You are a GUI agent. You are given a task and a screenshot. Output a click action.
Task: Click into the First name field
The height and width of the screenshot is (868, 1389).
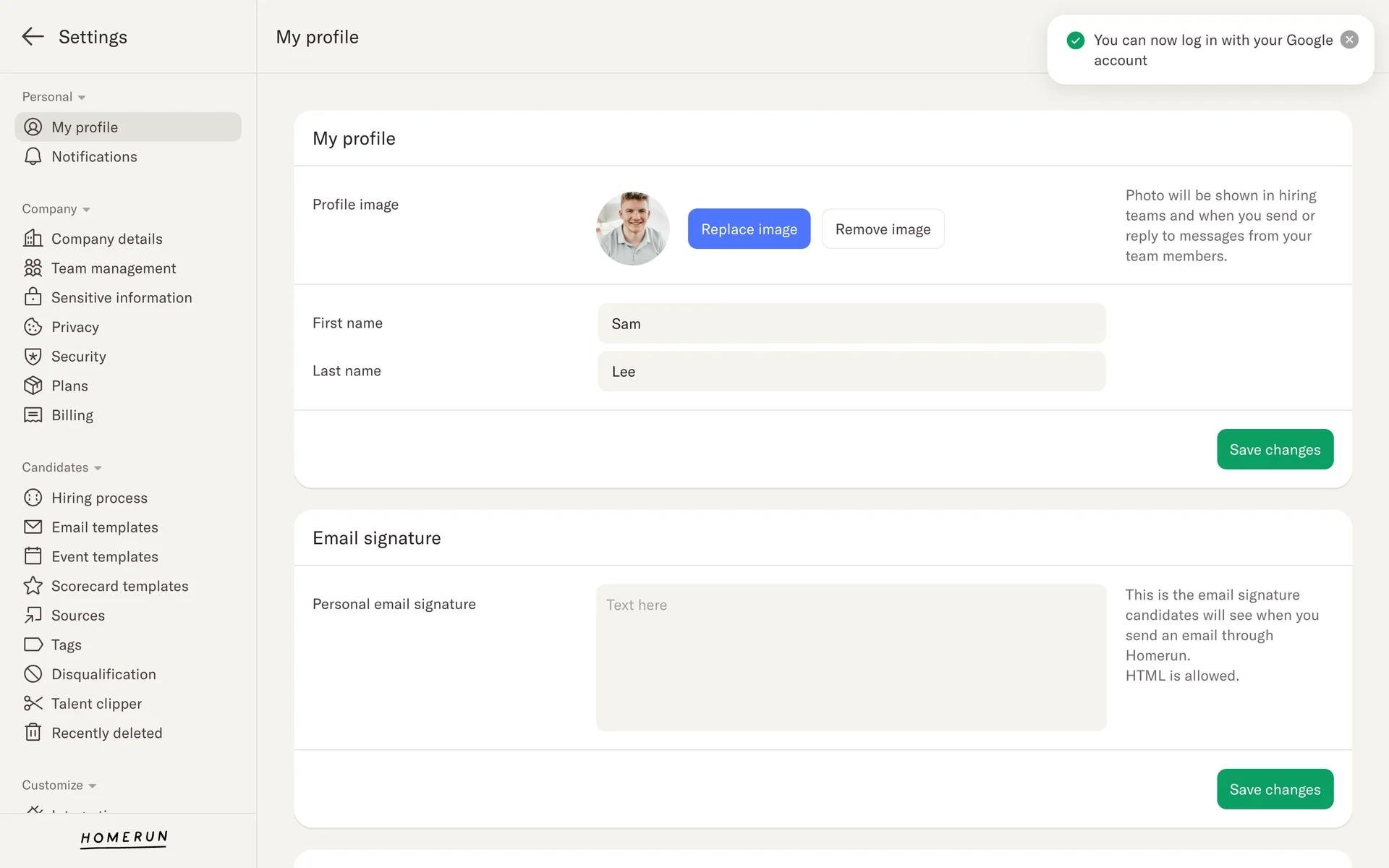click(851, 323)
